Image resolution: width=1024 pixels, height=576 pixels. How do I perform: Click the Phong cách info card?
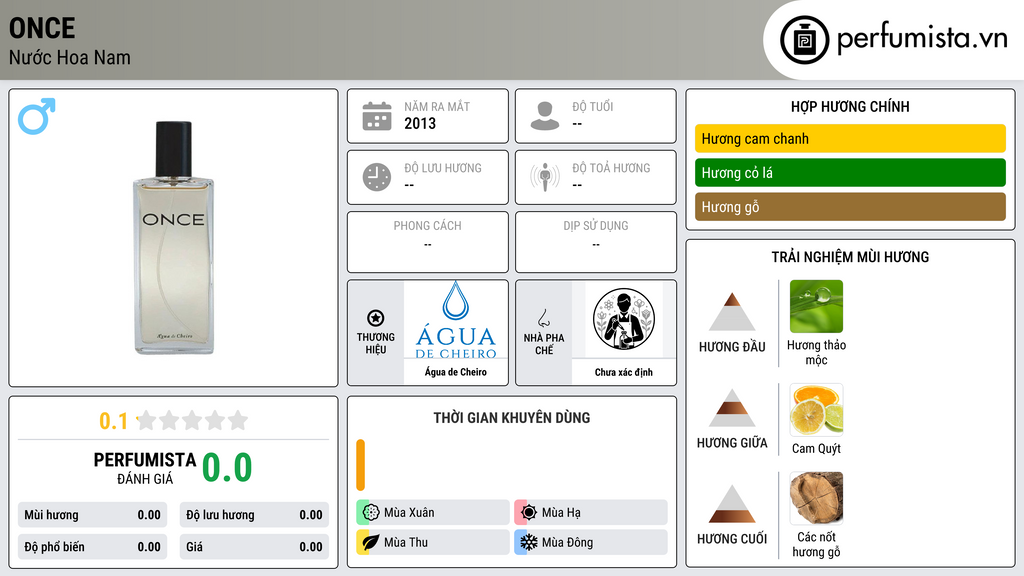point(428,242)
